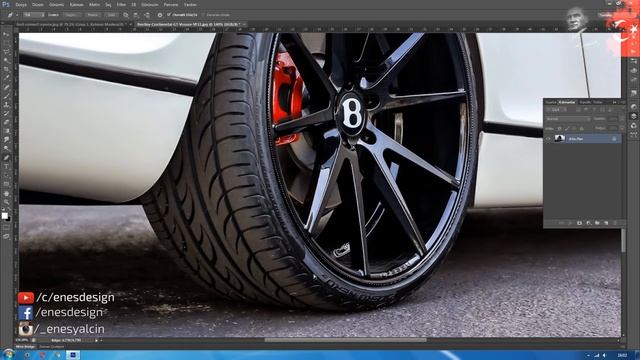Switch to the Mini Bridge tab
The height and width of the screenshot is (360, 640).
tap(25, 347)
